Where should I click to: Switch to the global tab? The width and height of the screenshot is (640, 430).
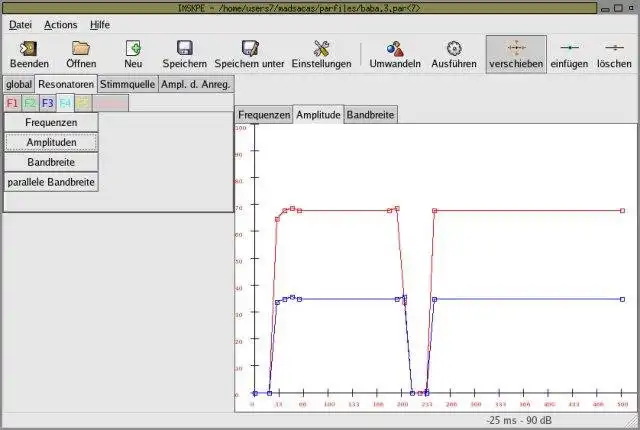click(x=19, y=84)
